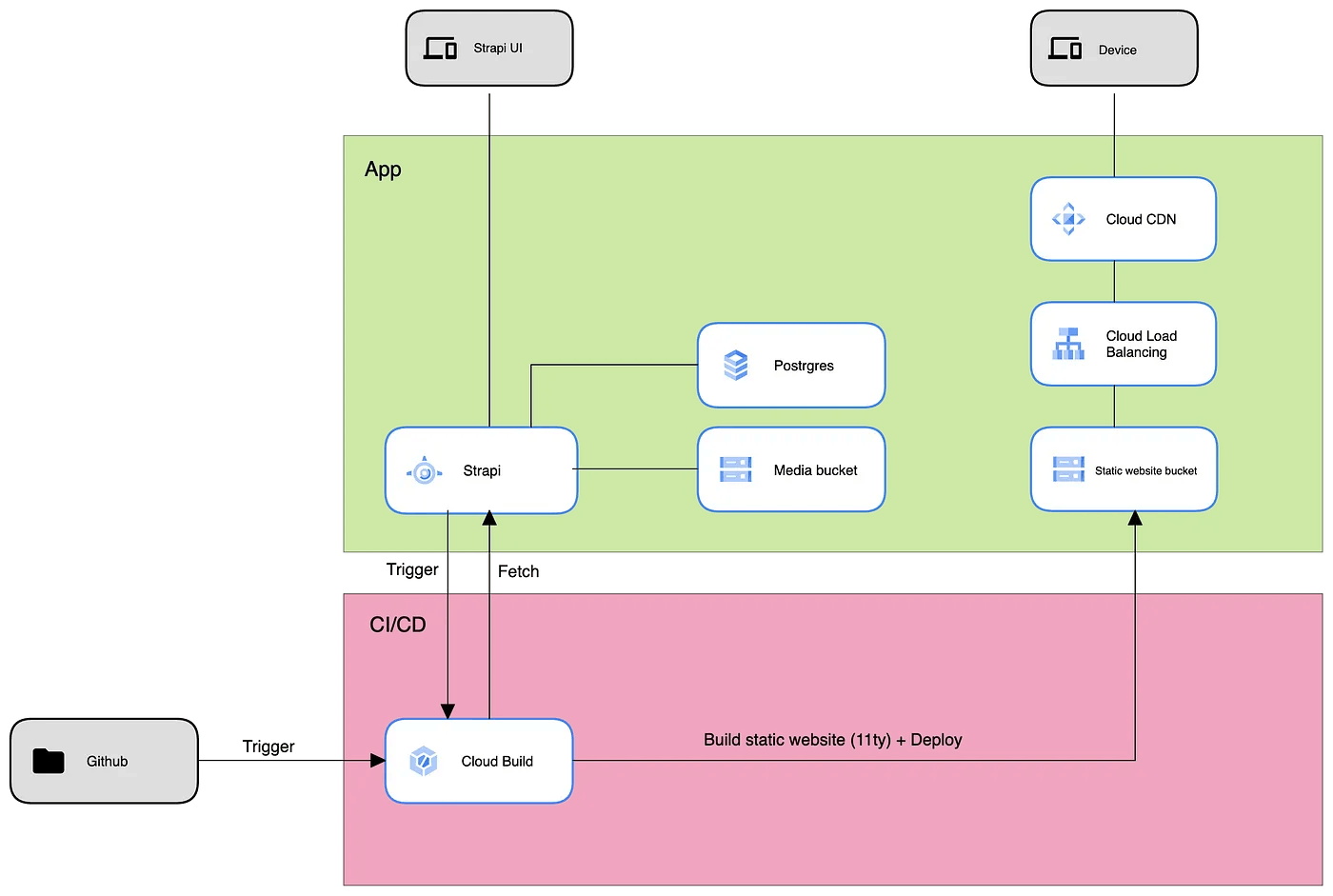Viewport: 1333px width, 896px height.
Task: Click the Device node's screen icon
Action: point(1064,48)
